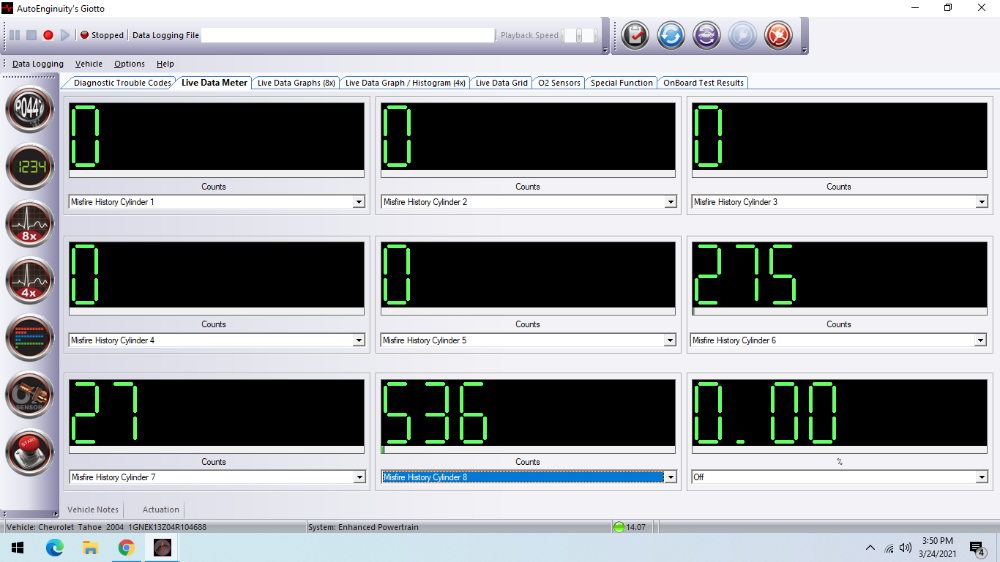Viewport: 1000px width, 562px height.
Task: Open the O2 sensor sidebar icon
Action: point(30,396)
